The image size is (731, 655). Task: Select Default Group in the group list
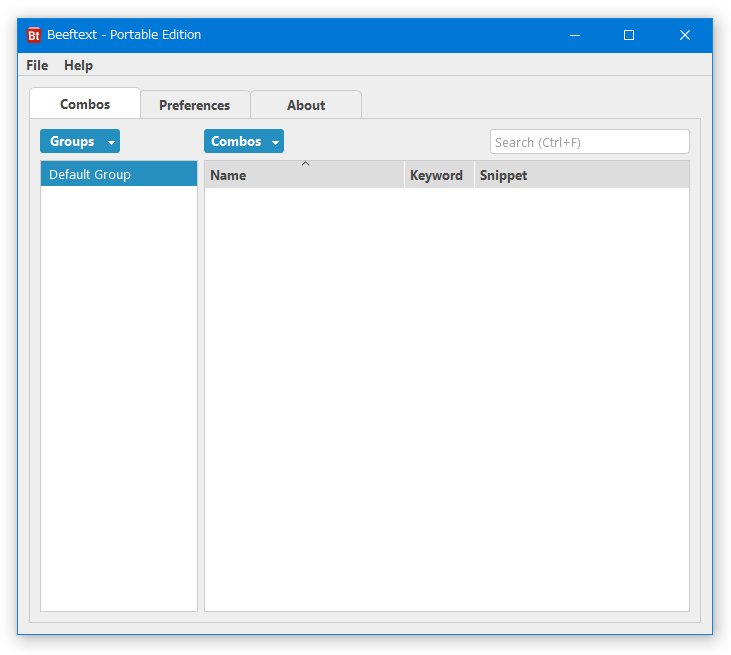119,174
